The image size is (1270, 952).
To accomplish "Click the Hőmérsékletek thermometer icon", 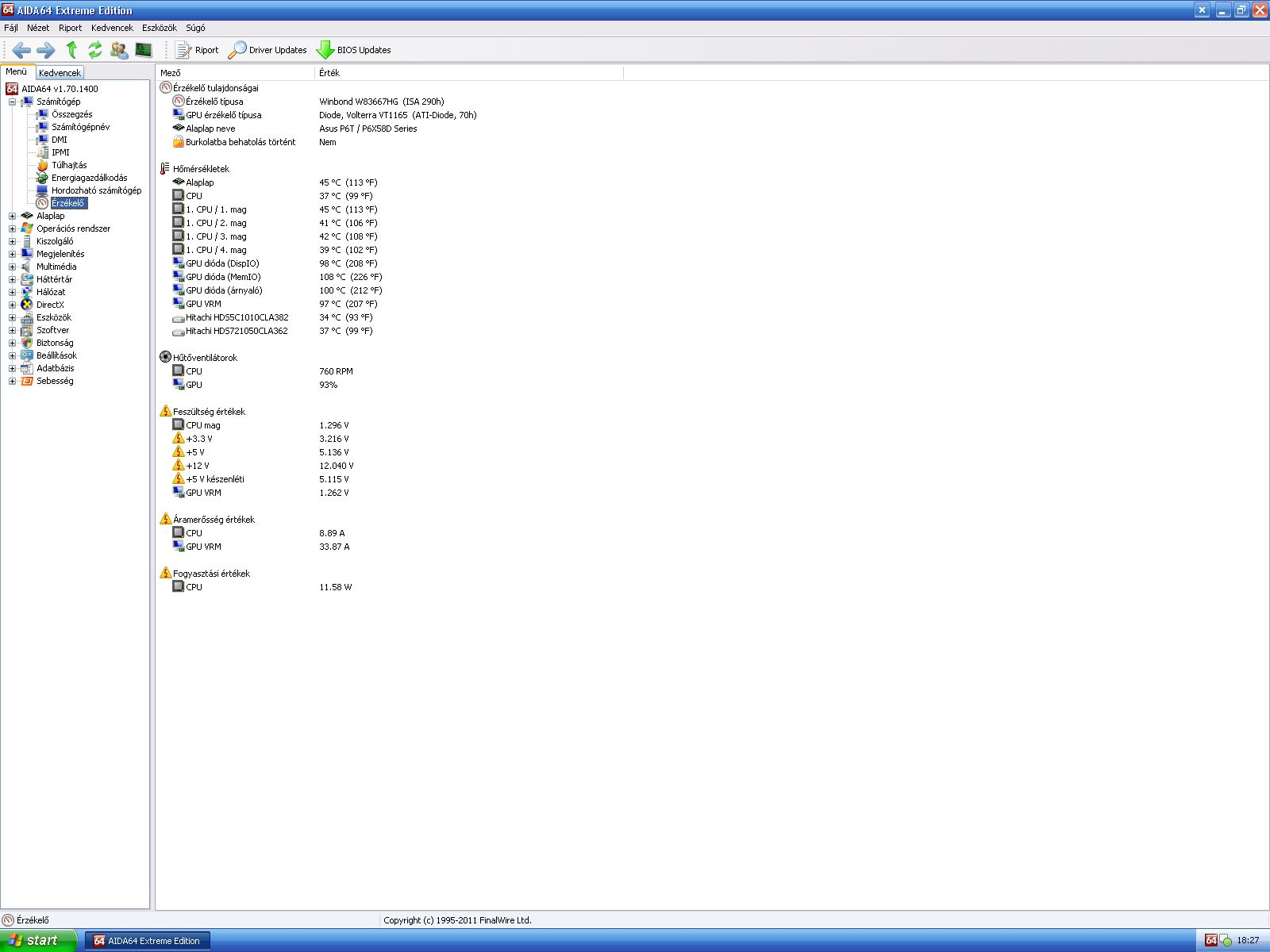I will 165,169.
